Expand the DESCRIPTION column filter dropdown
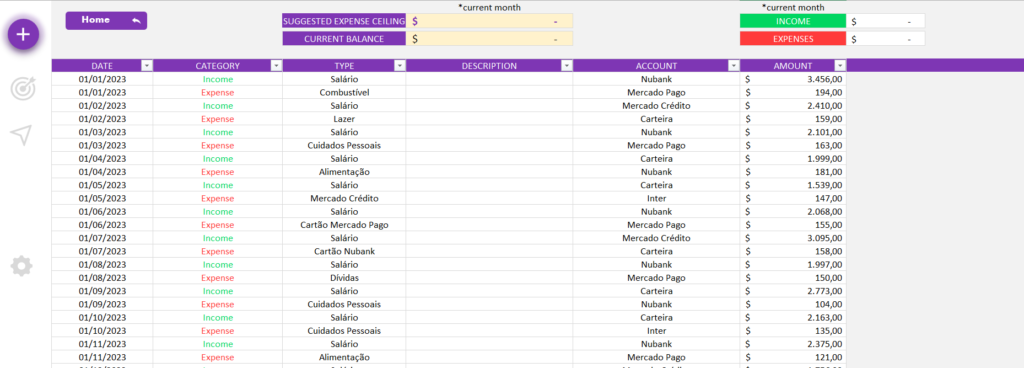The image size is (1024, 368). click(566, 66)
